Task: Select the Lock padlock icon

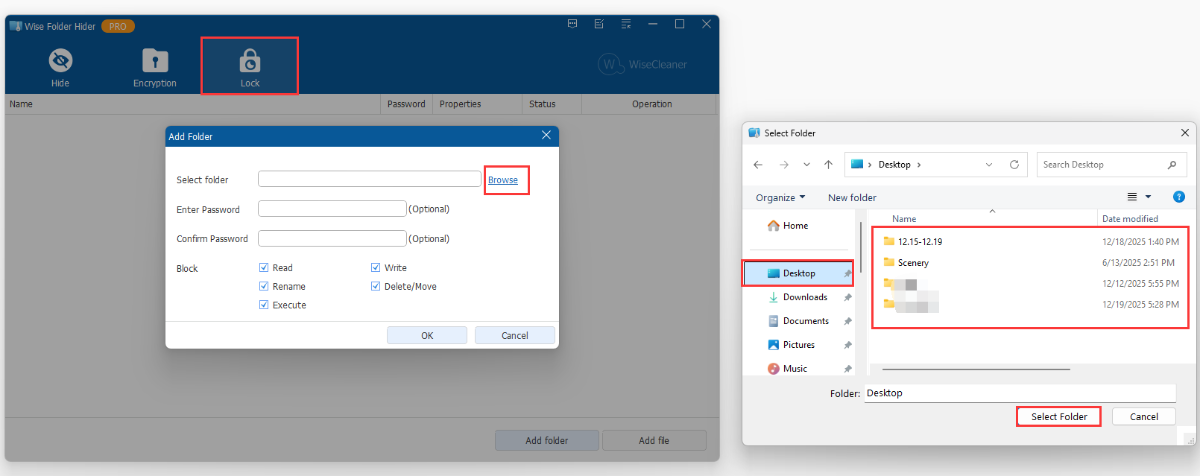Action: pyautogui.click(x=250, y=61)
